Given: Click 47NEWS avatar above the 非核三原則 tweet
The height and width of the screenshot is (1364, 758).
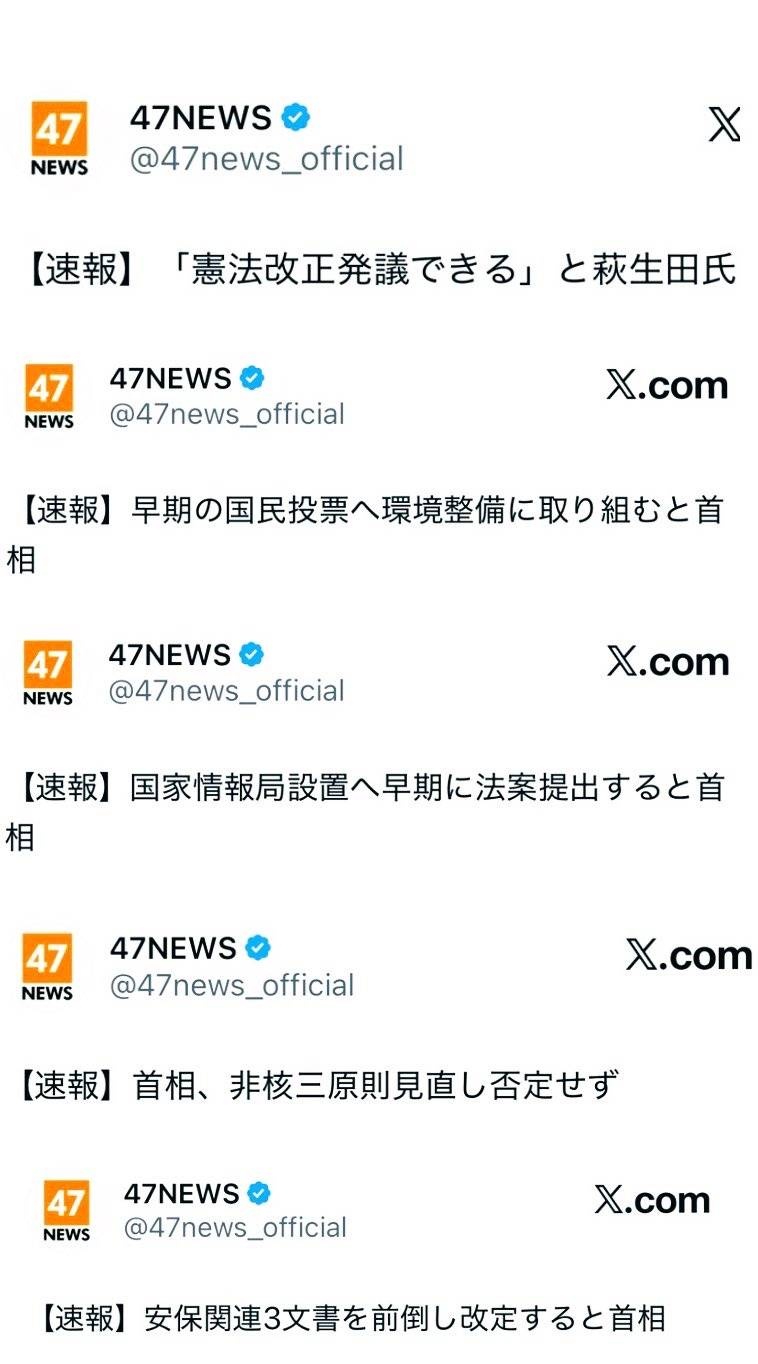Looking at the screenshot, I should (x=47, y=967).
